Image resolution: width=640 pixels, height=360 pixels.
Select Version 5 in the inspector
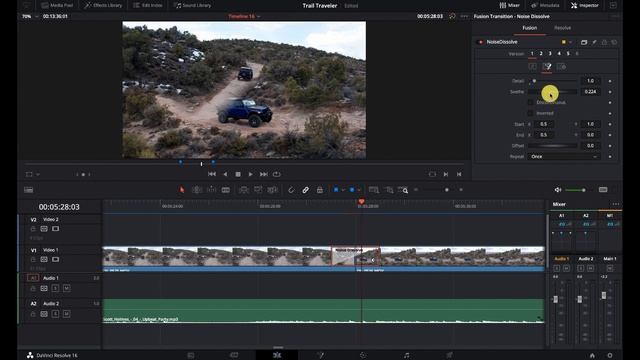click(x=568, y=53)
